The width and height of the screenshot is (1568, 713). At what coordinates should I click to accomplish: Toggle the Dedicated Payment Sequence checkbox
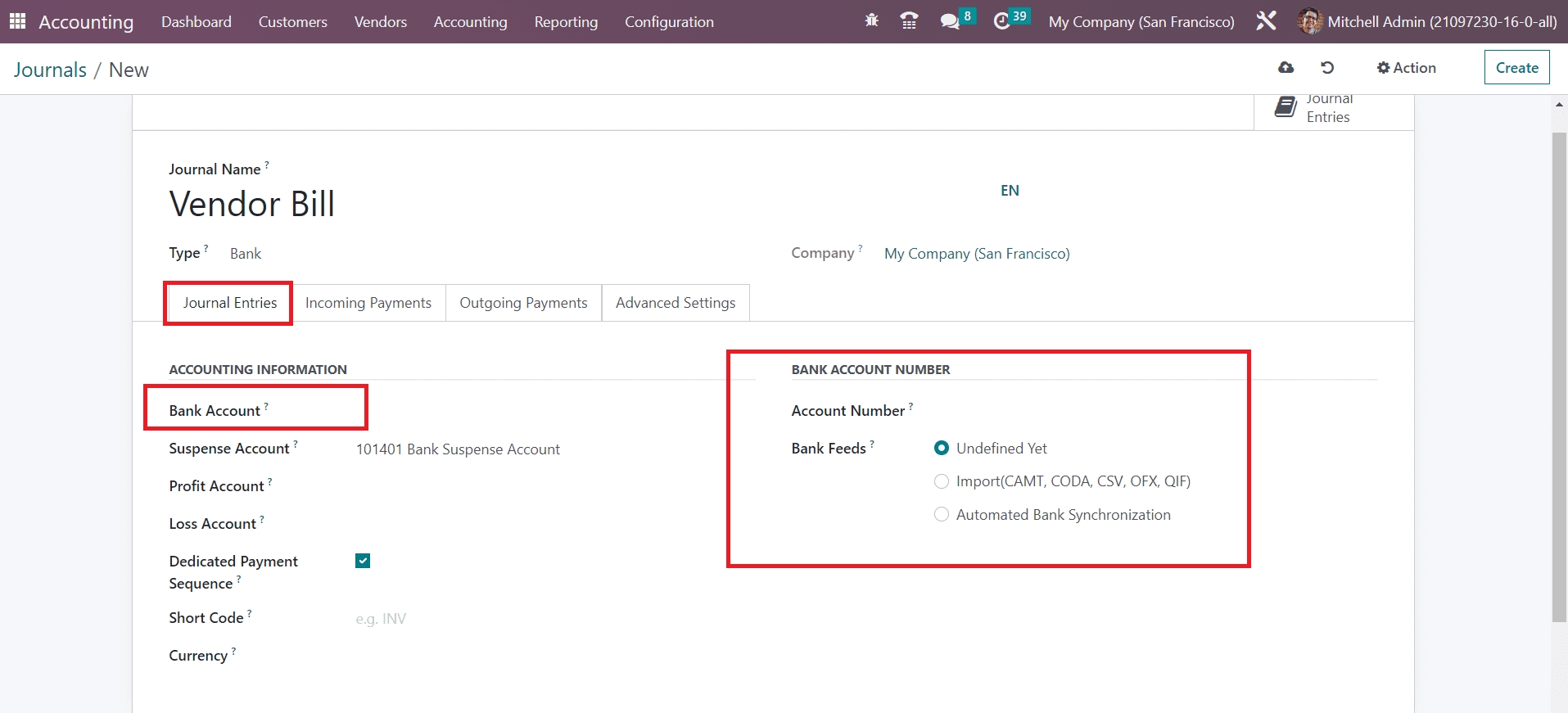(x=363, y=561)
